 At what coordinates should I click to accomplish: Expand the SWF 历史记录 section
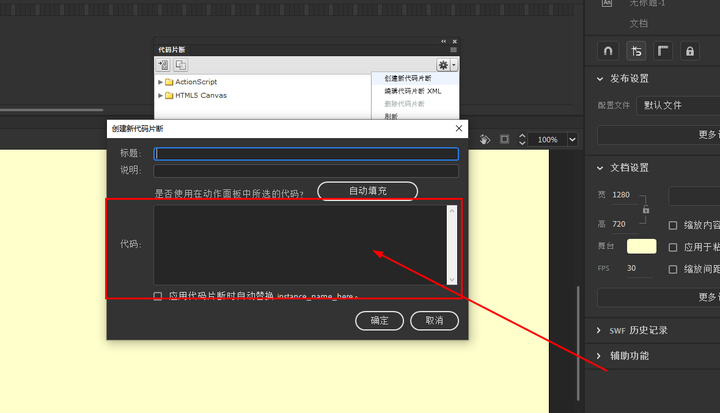click(x=598, y=330)
